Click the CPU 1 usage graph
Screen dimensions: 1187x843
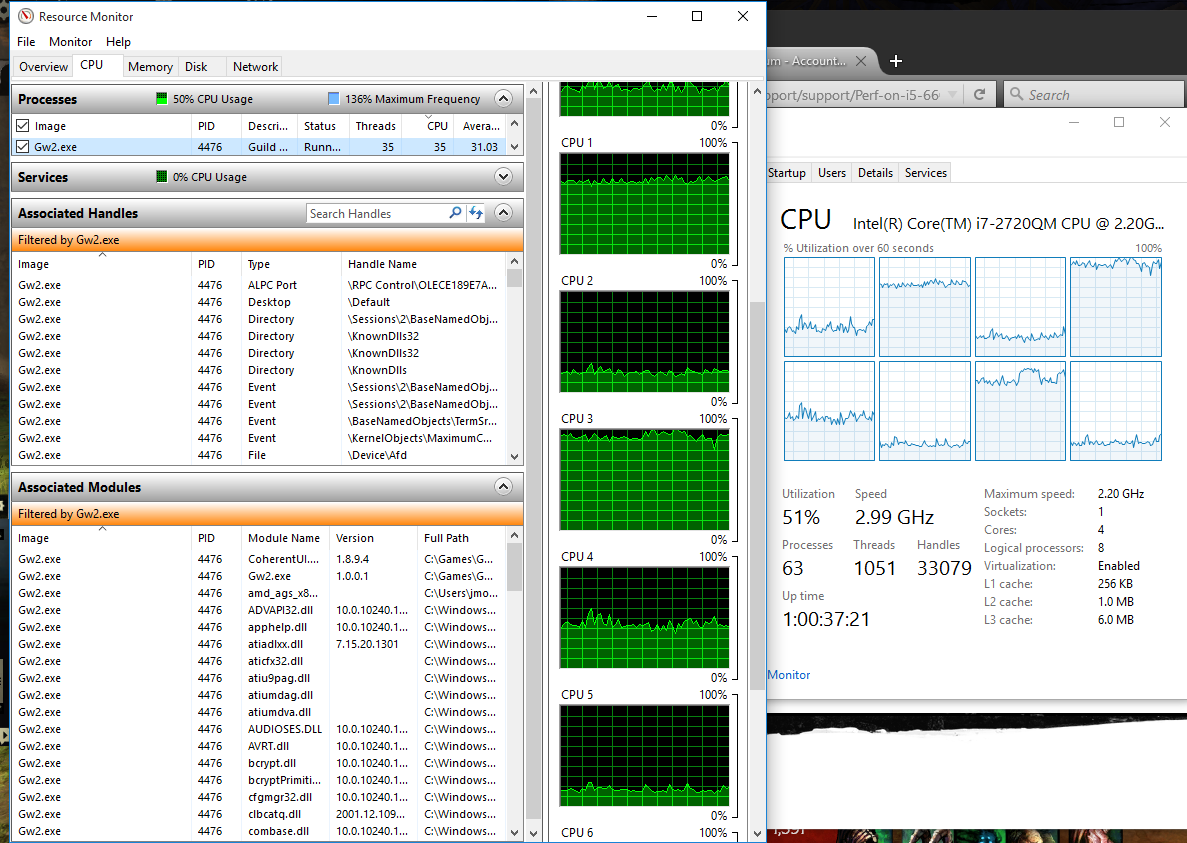(x=644, y=204)
